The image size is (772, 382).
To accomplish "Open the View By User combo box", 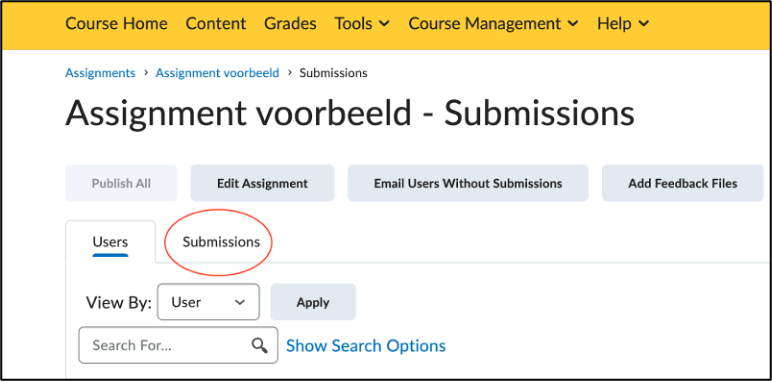I will click(208, 302).
